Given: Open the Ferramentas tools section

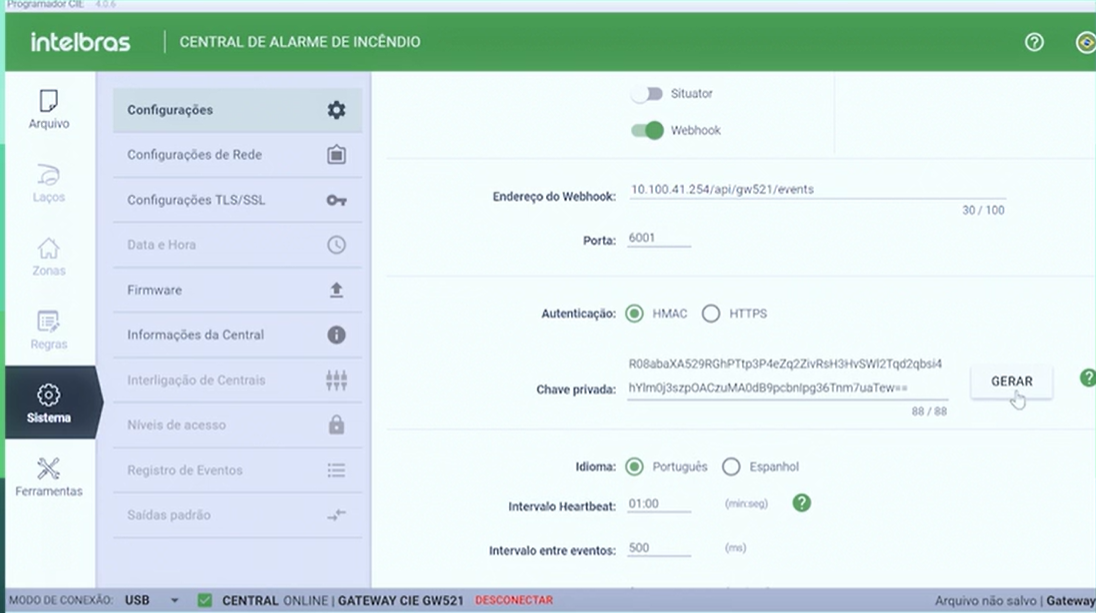Looking at the screenshot, I should click(x=48, y=476).
